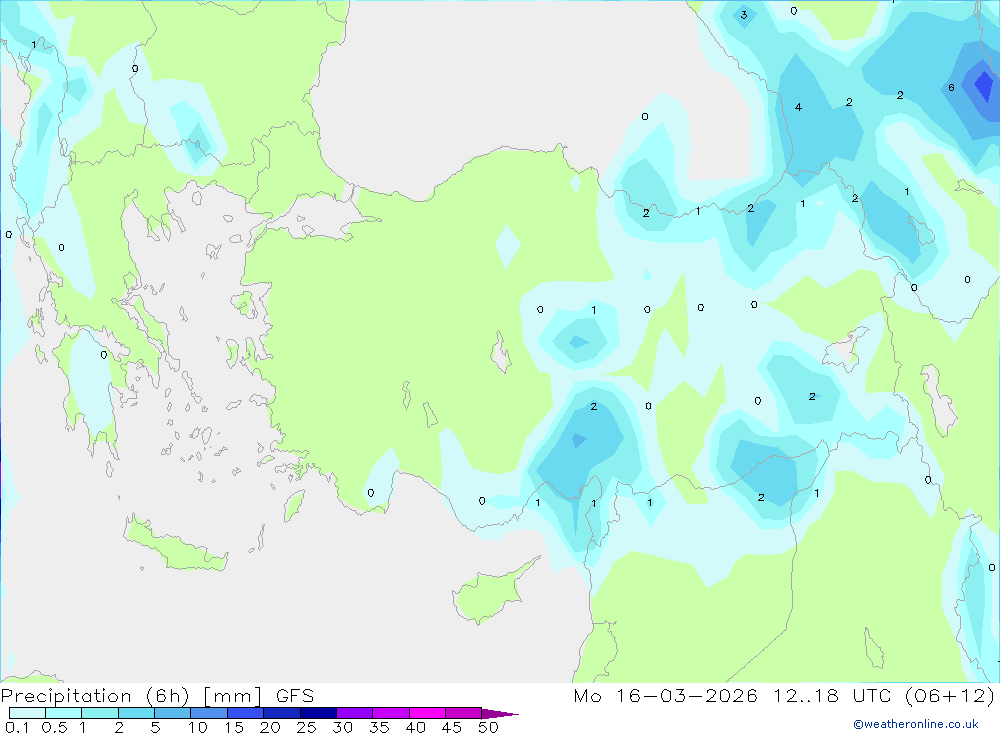Click the 'Mo 16-03-2026 12..18 UTC (06+12)' timestamp
This screenshot has height=733, width=1000.
(x=784, y=696)
